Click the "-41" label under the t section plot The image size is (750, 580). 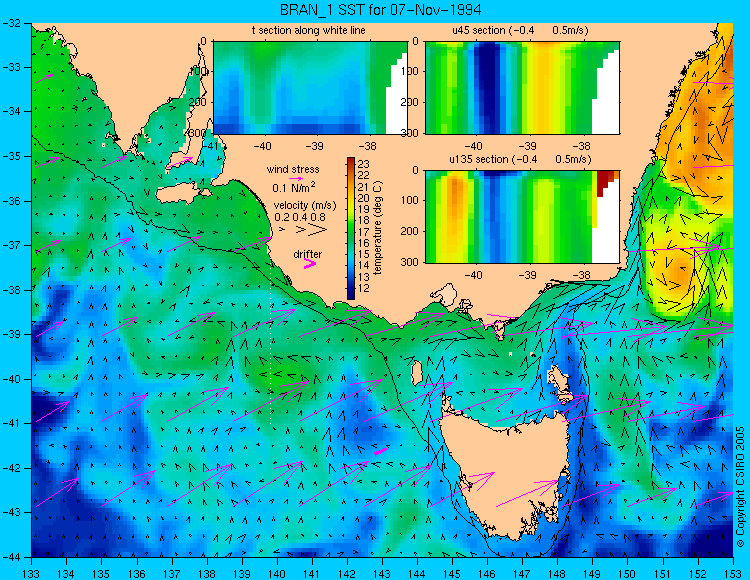[x=210, y=145]
